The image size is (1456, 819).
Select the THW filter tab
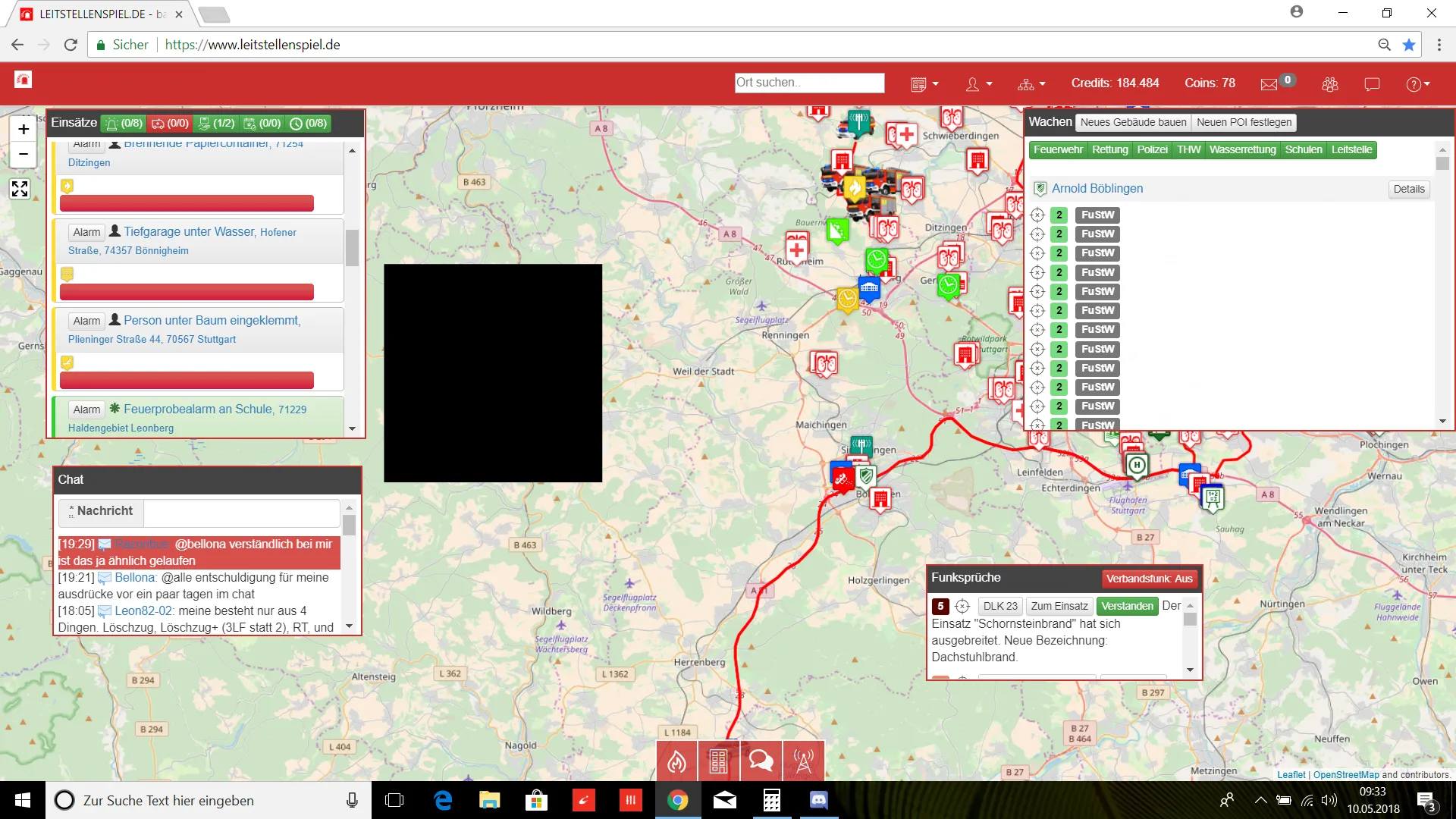click(x=1188, y=149)
